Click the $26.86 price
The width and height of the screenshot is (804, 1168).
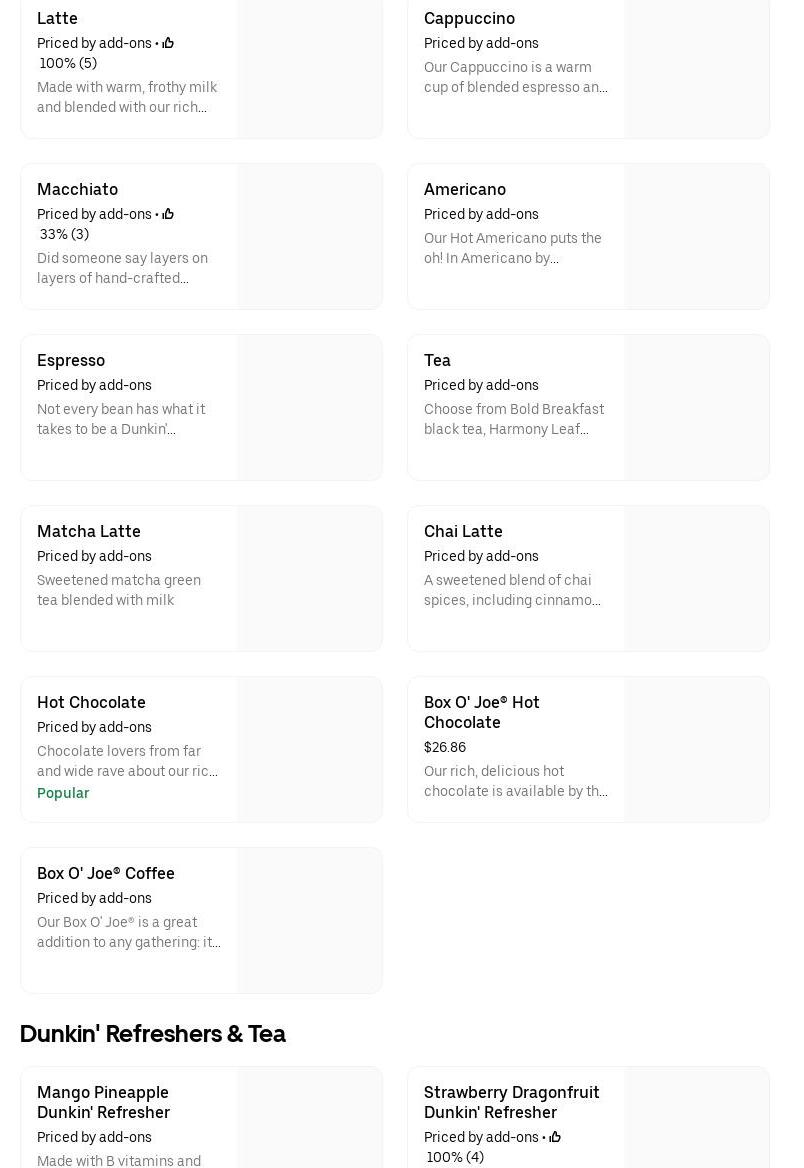click(445, 747)
